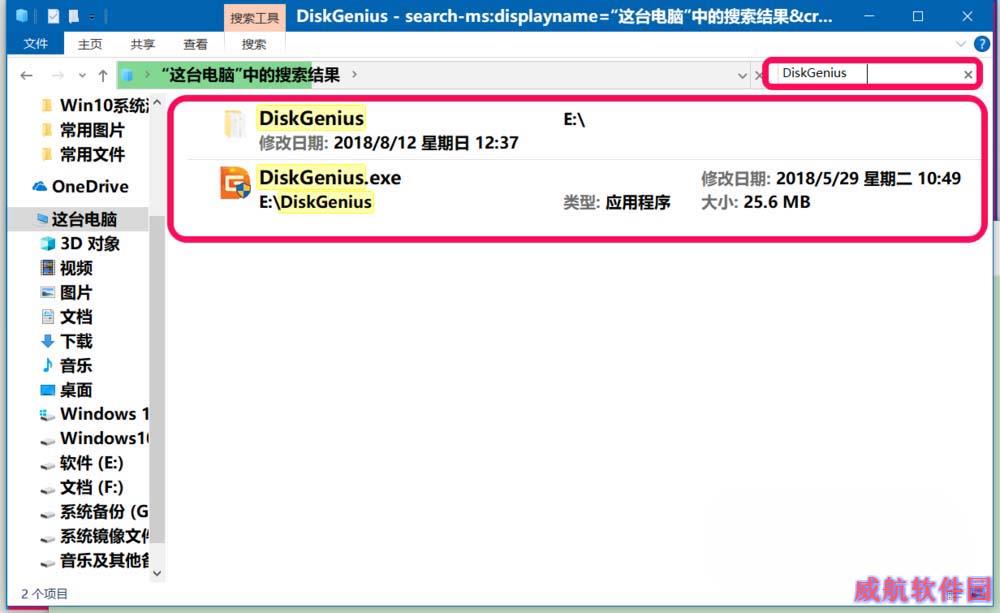Open the 文件 menu tab
1000x613 pixels.
(36, 43)
